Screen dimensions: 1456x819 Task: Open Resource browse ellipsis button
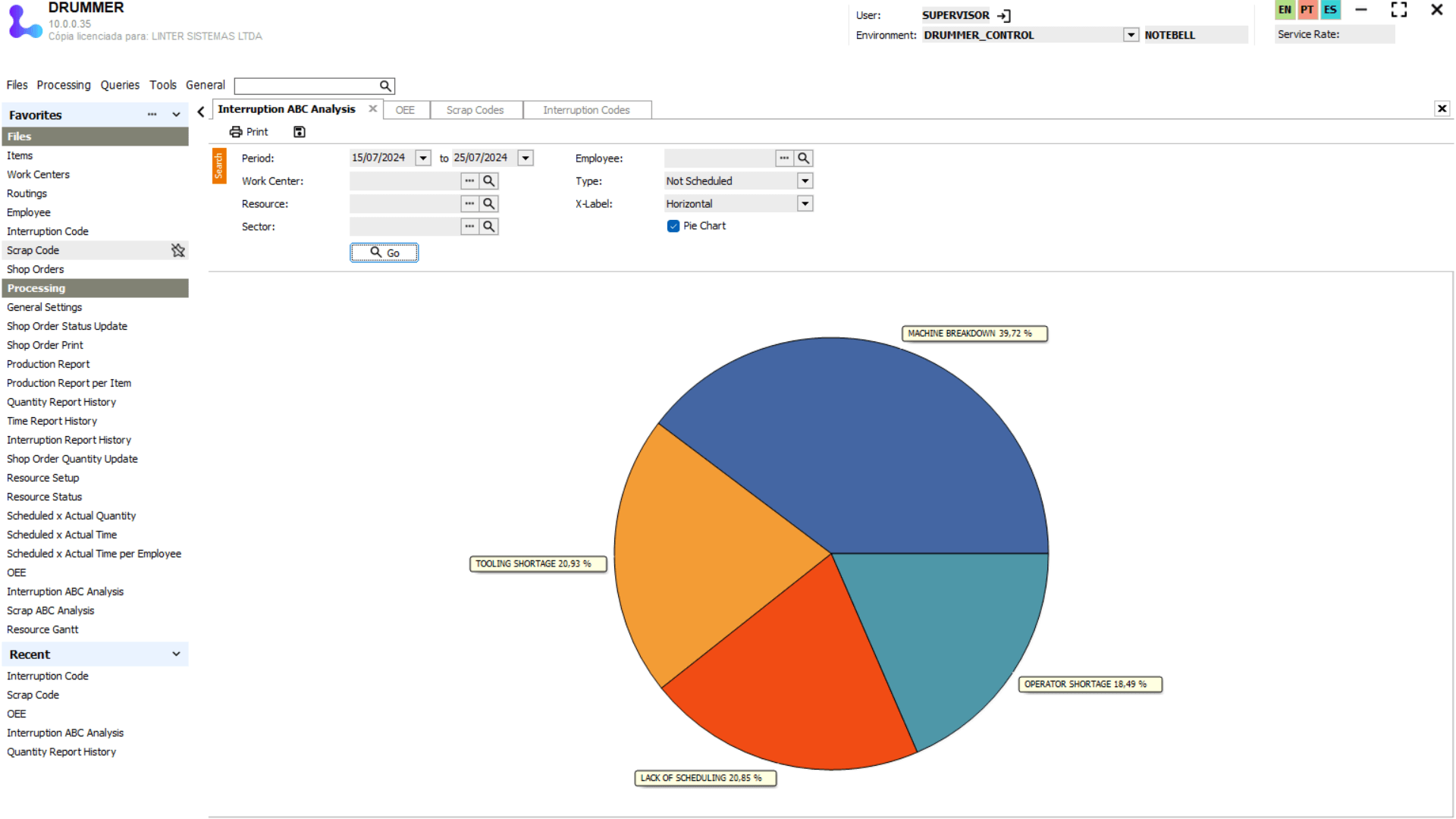click(469, 204)
